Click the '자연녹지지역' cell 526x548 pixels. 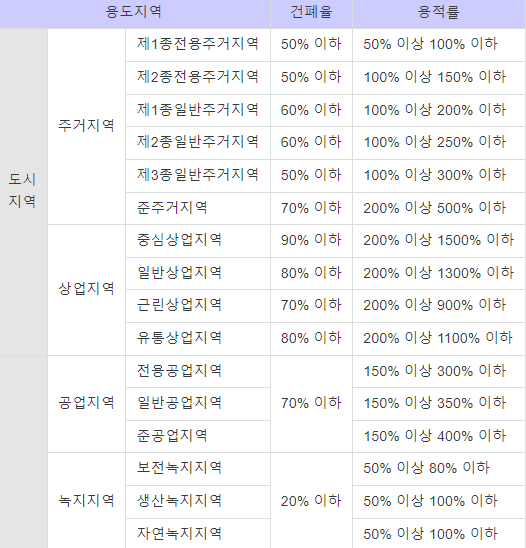[x=198, y=533]
